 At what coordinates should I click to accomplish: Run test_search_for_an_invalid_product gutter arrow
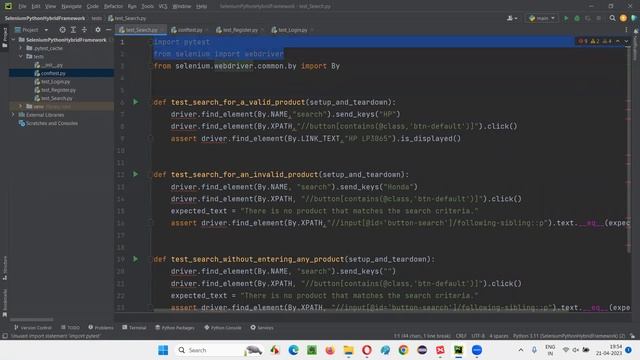[136, 174]
